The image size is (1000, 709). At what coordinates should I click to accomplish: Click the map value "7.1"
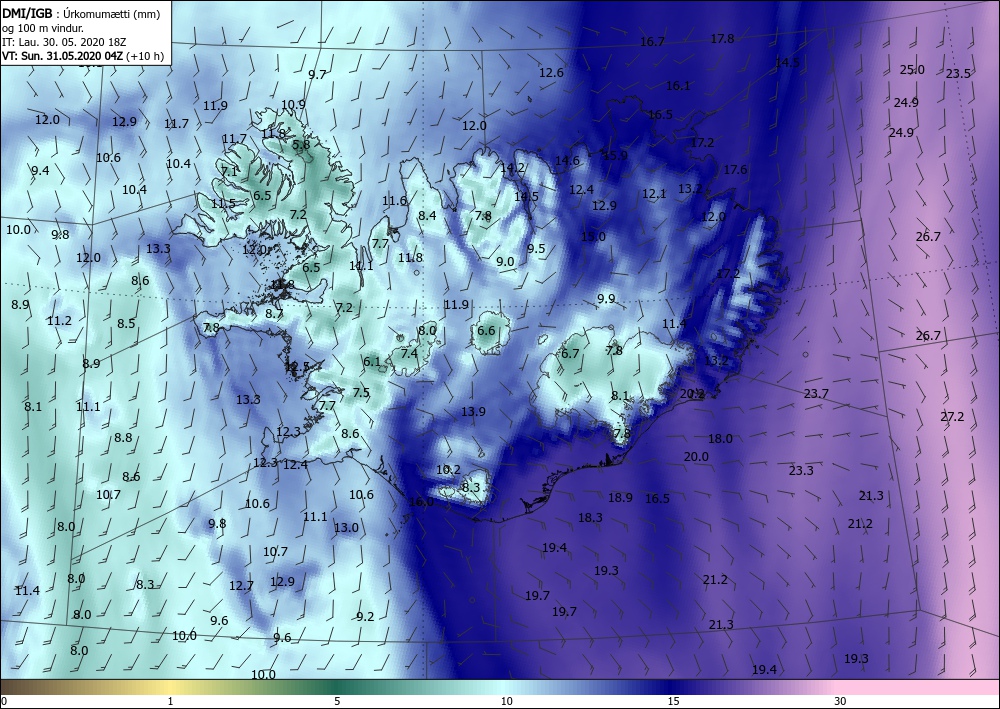[229, 171]
